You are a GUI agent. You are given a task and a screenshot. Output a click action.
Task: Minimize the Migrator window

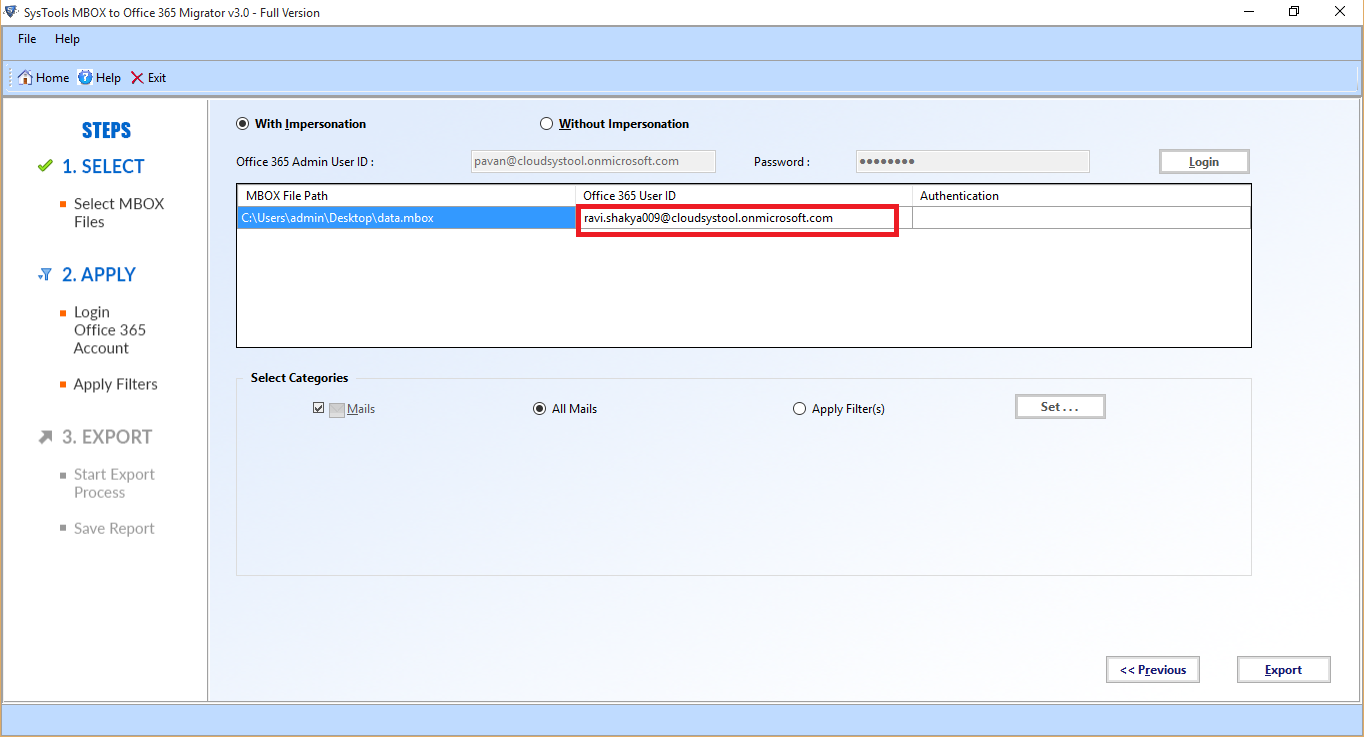pyautogui.click(x=1248, y=12)
